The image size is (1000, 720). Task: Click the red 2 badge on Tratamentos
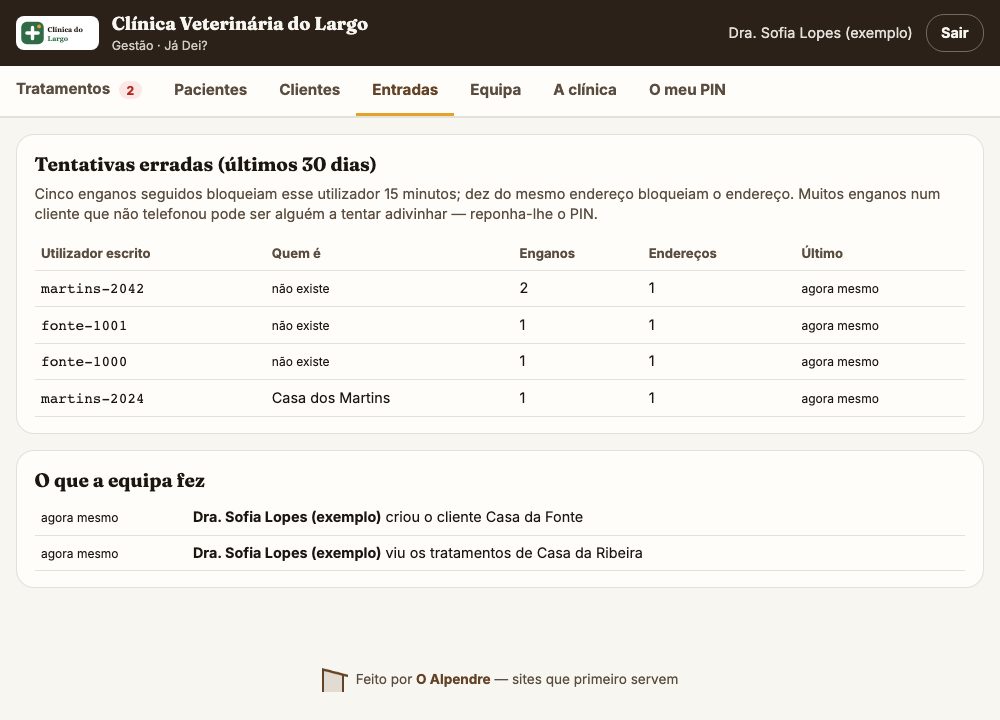point(130,90)
